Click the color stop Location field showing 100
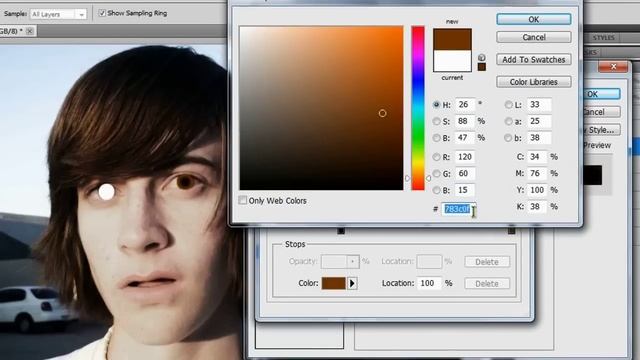The image size is (640, 360). [x=429, y=283]
